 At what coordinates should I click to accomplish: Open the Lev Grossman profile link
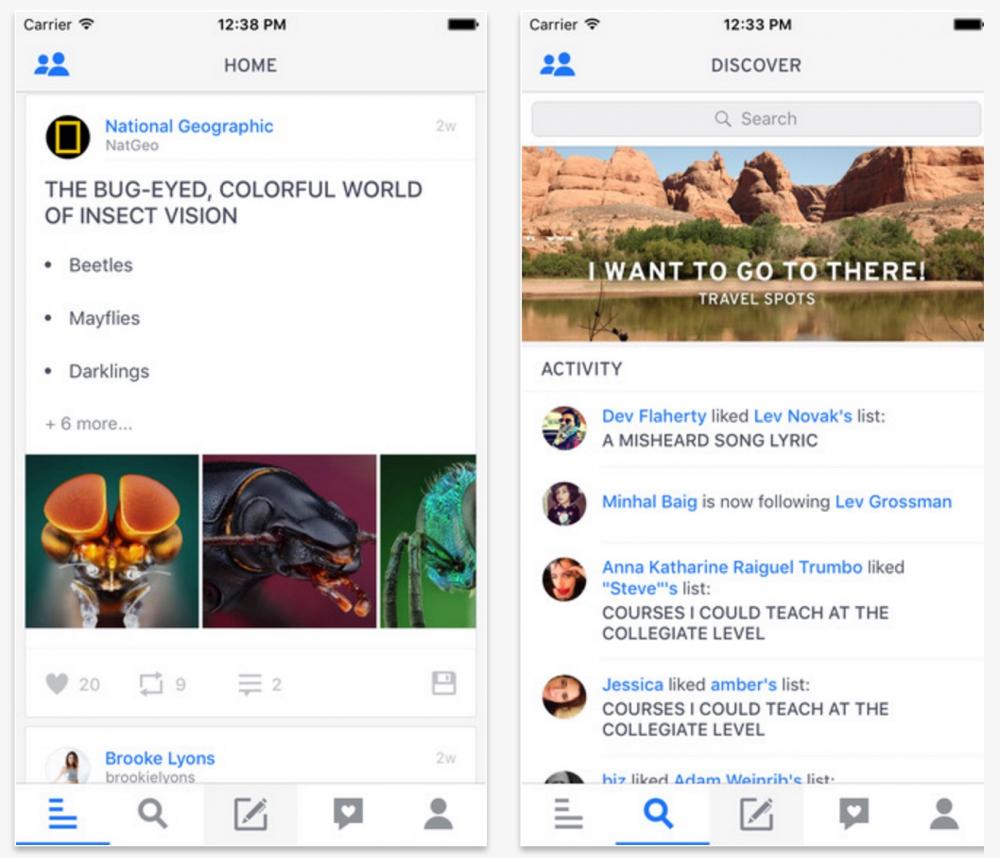pos(893,502)
